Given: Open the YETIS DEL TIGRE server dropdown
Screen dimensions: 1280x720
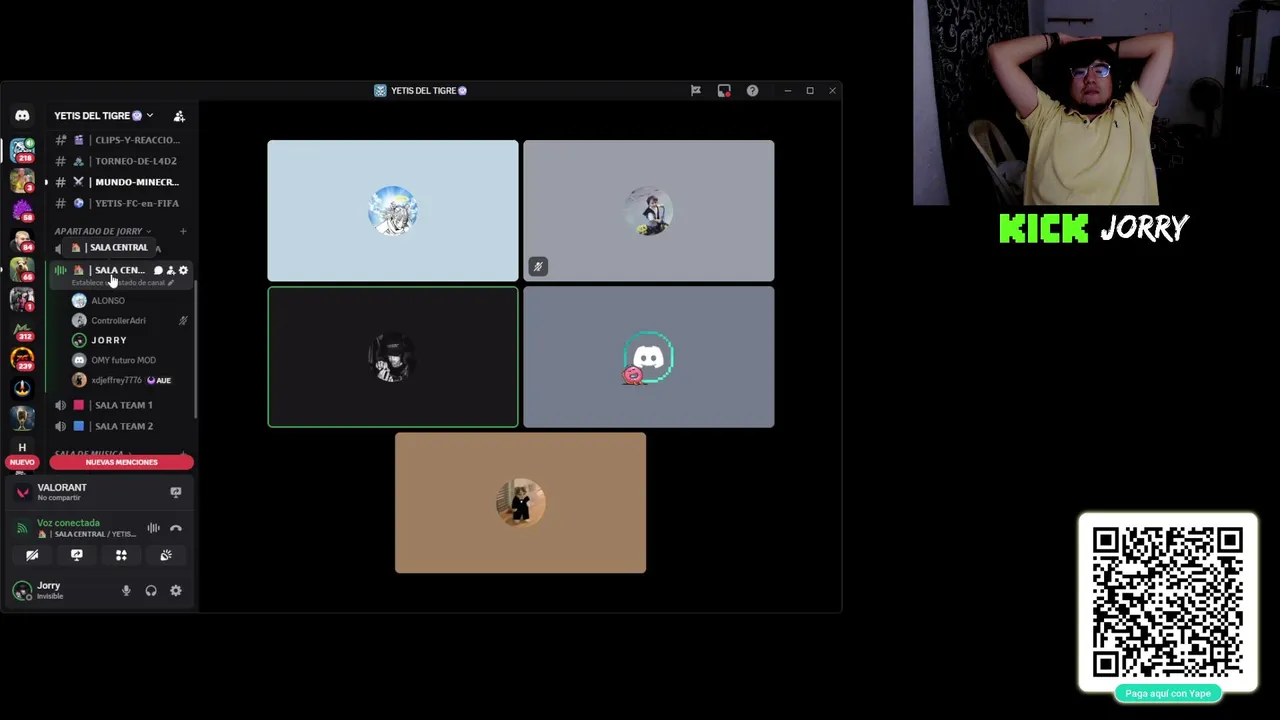Looking at the screenshot, I should (104, 116).
